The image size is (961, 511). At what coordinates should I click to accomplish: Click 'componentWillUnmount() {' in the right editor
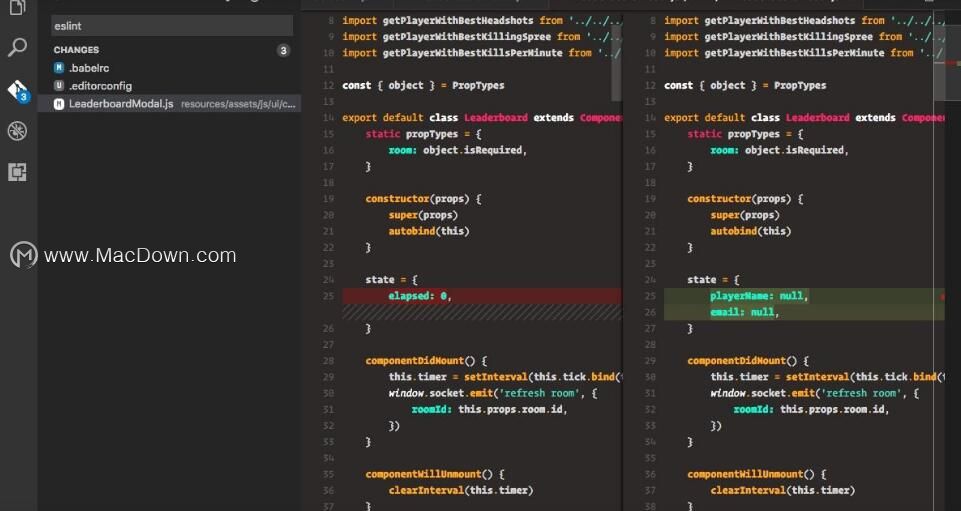[x=757, y=474]
